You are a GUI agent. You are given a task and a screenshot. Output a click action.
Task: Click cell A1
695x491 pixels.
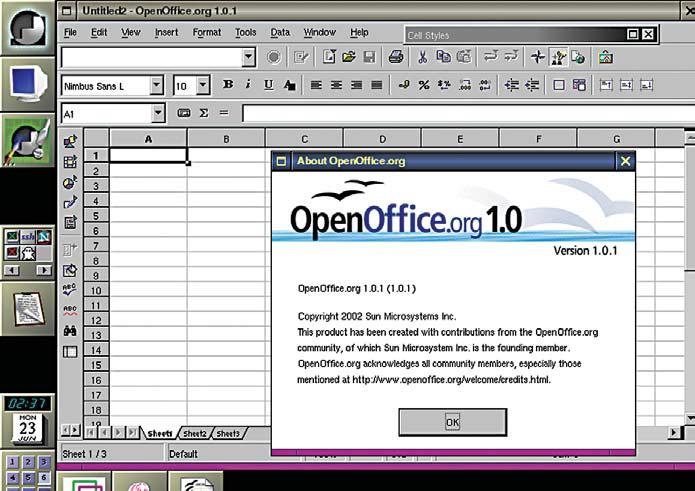click(x=148, y=155)
